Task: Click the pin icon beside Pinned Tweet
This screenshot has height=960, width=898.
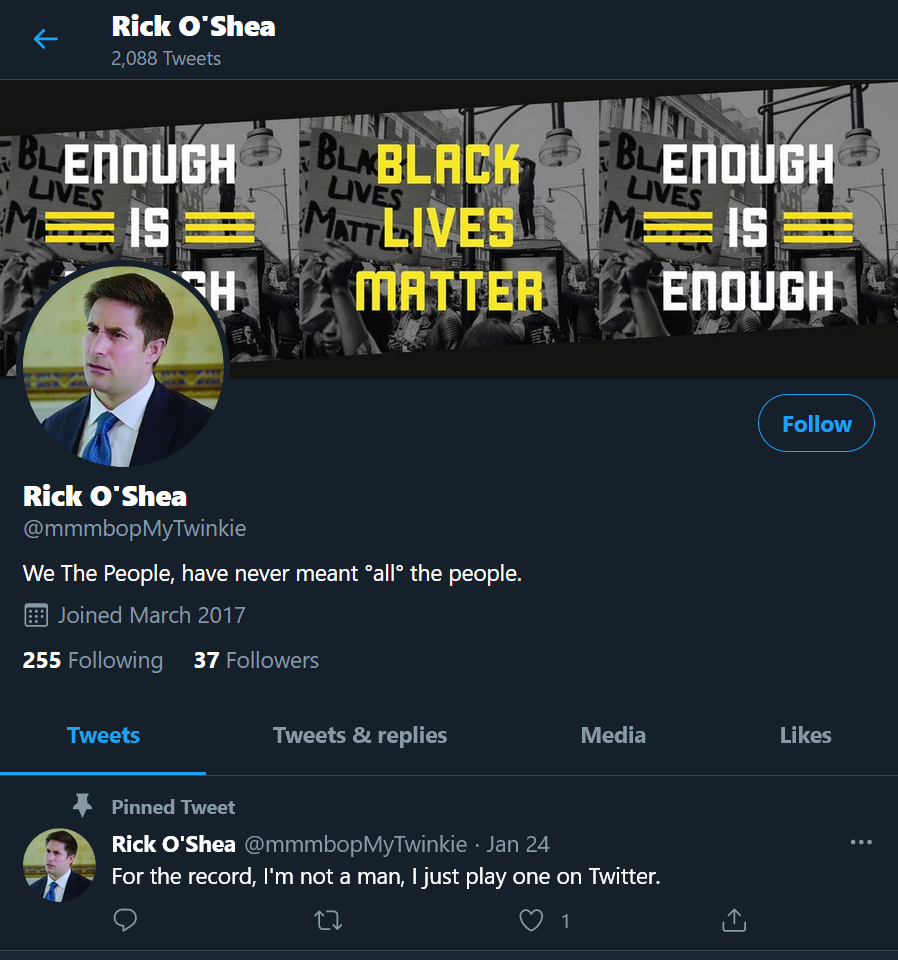Action: pyautogui.click(x=83, y=805)
